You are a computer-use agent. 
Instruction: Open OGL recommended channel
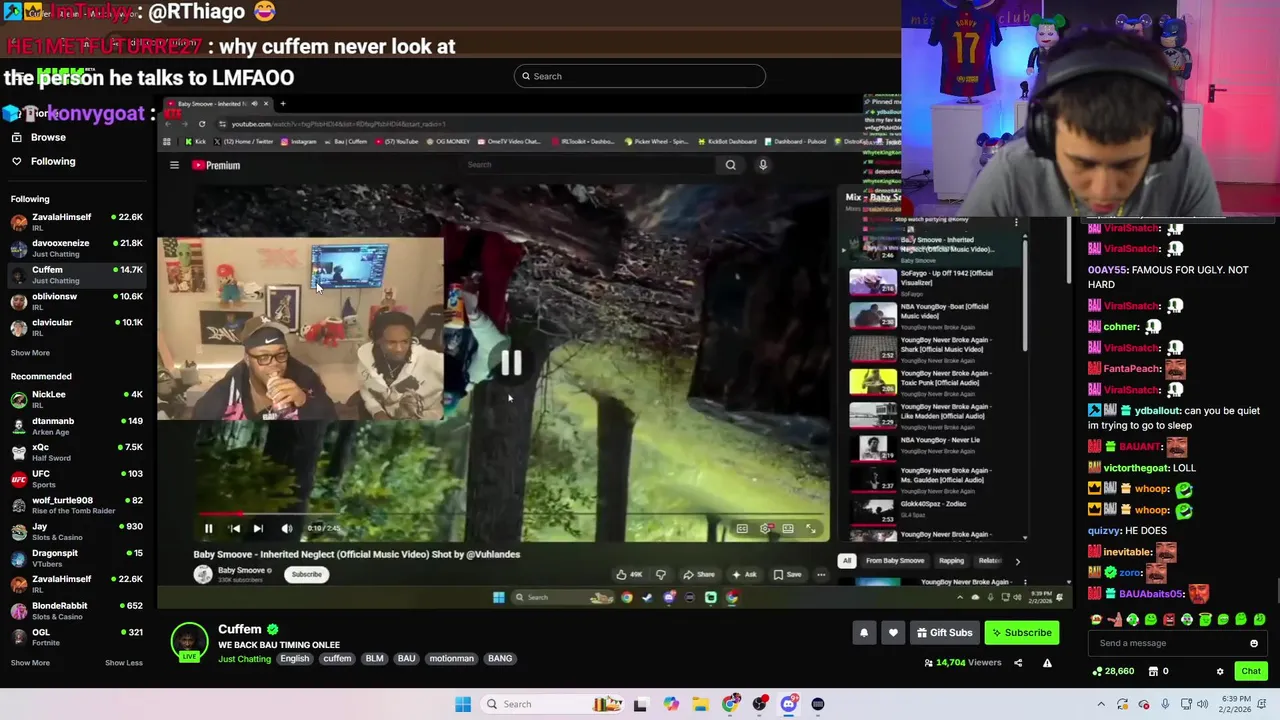pyautogui.click(x=77, y=637)
